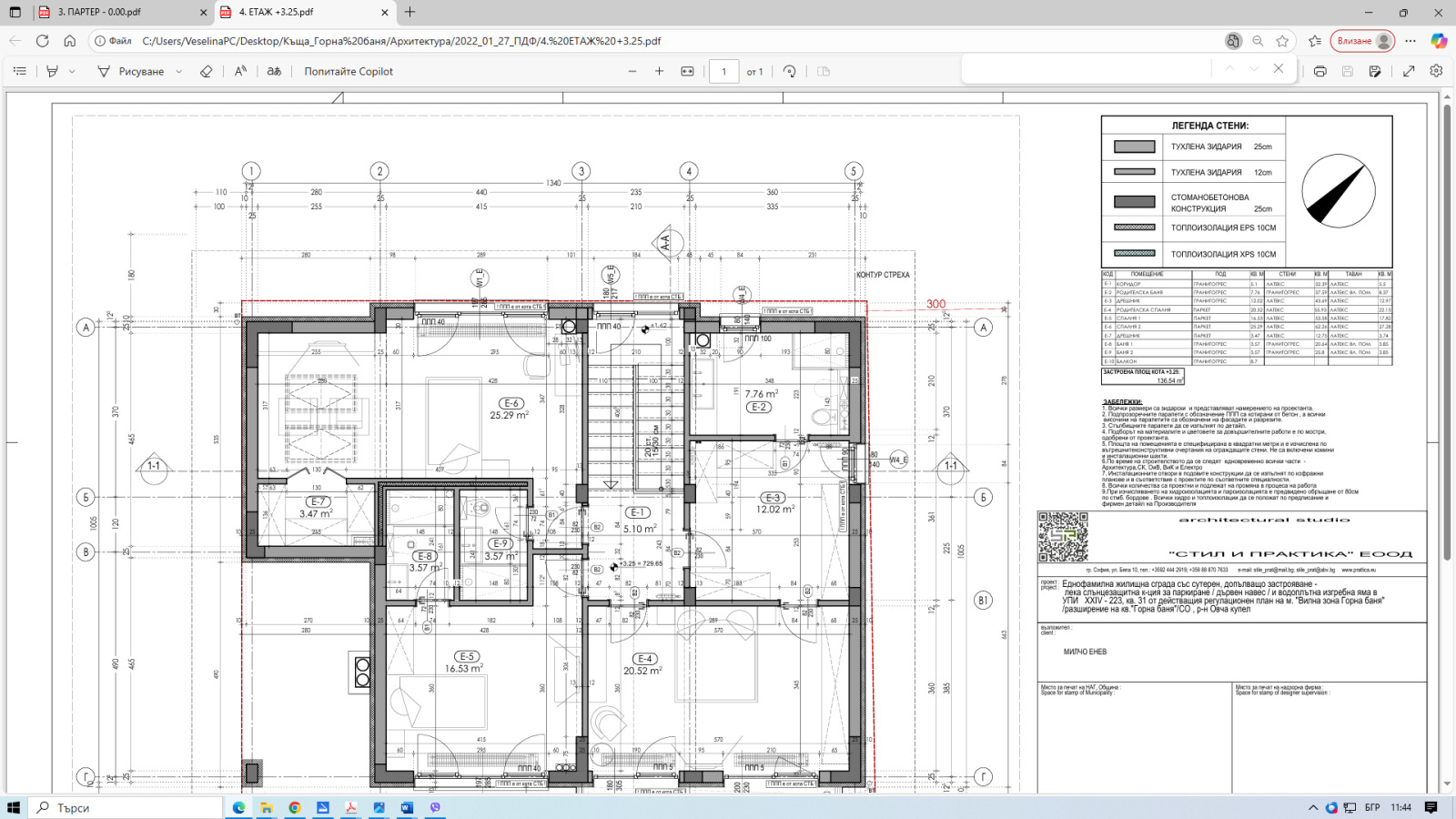The height and width of the screenshot is (819, 1456).
Task: Zoom in with the plus icon
Action: (x=659, y=71)
